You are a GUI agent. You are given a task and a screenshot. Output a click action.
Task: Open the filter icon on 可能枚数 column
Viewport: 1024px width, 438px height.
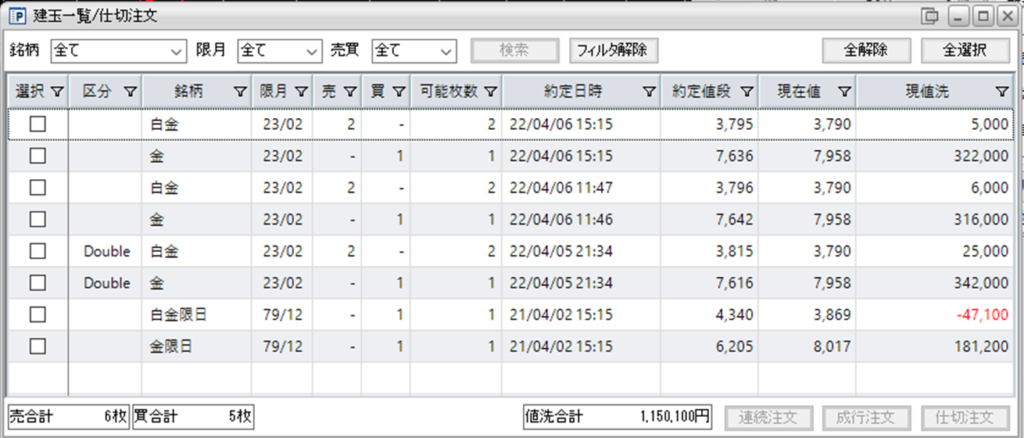point(490,93)
